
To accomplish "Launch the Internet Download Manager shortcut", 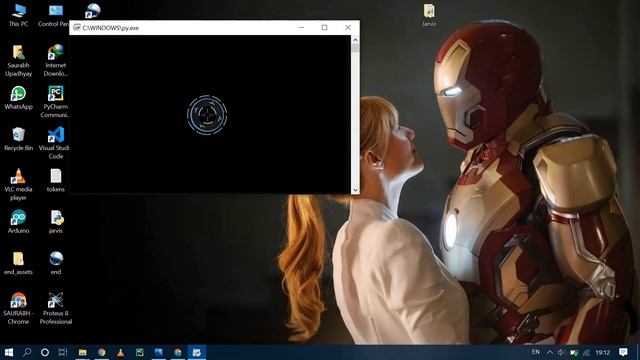I will pos(56,61).
